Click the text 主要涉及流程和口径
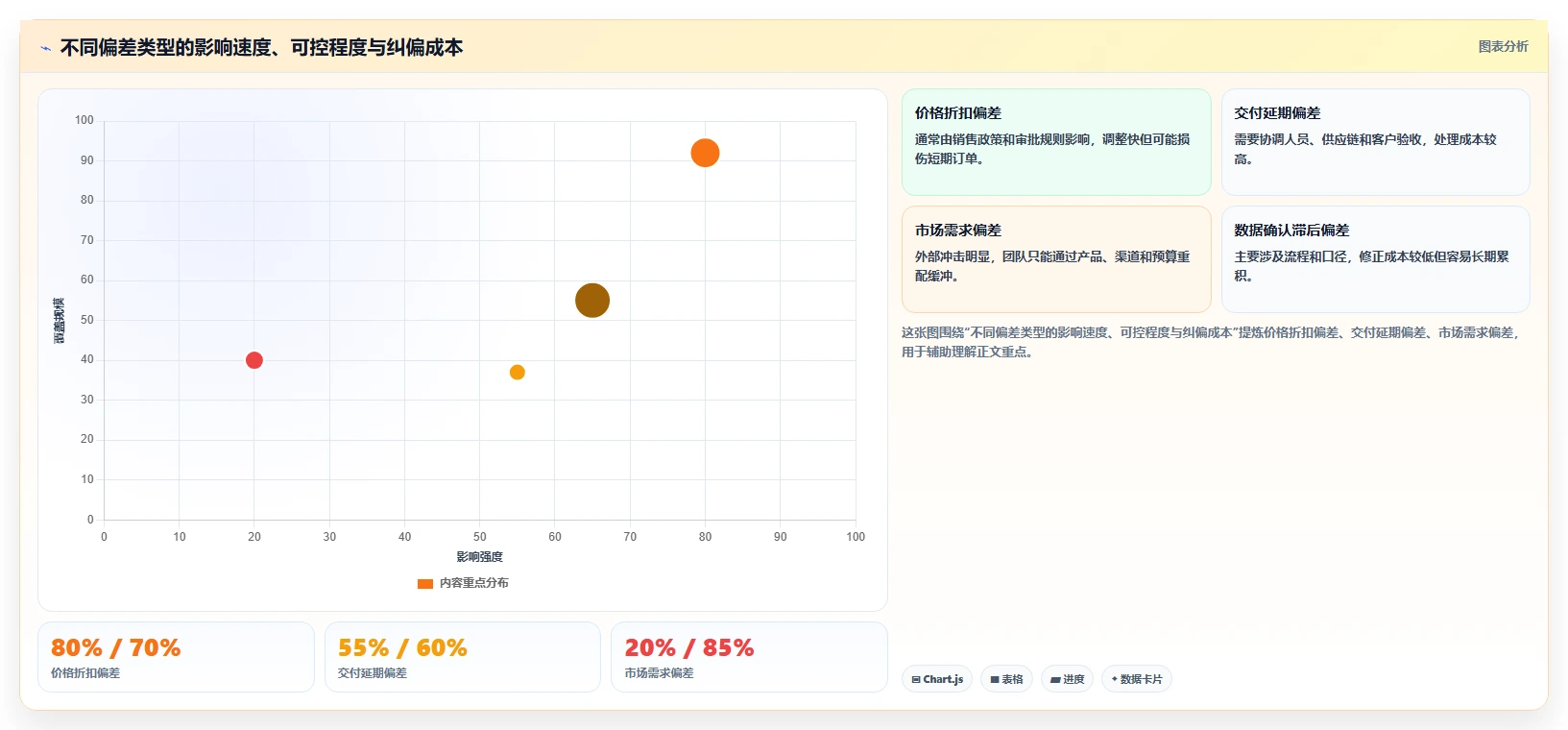The image size is (1568, 730). [1291, 256]
